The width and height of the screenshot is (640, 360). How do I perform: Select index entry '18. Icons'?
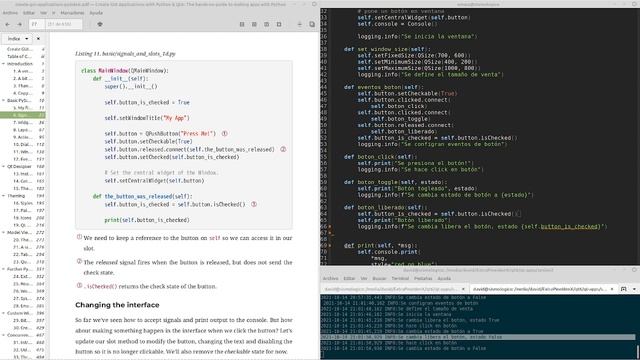[23, 218]
